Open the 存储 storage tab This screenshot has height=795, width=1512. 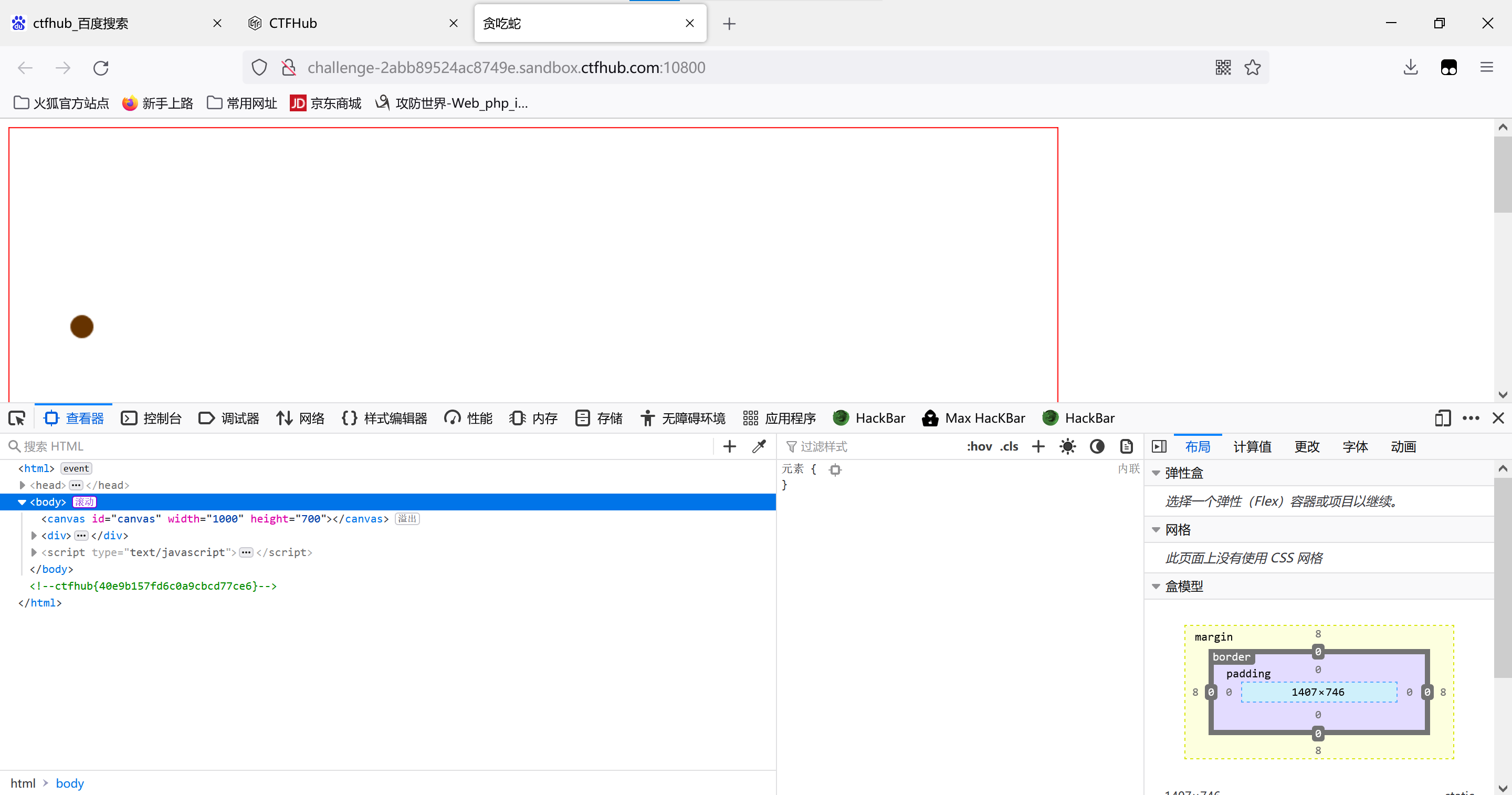tap(598, 418)
